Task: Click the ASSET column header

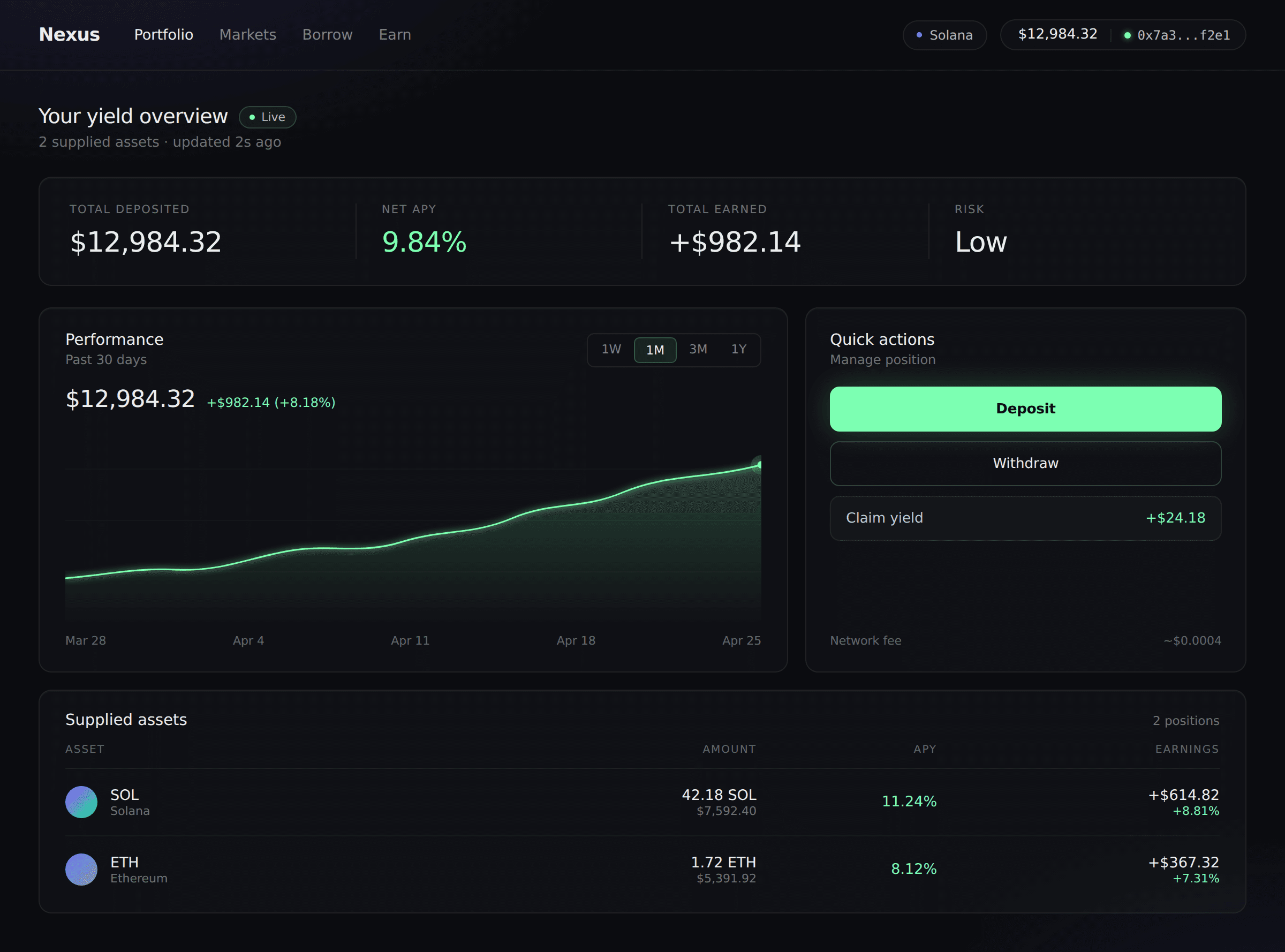Action: (x=85, y=749)
